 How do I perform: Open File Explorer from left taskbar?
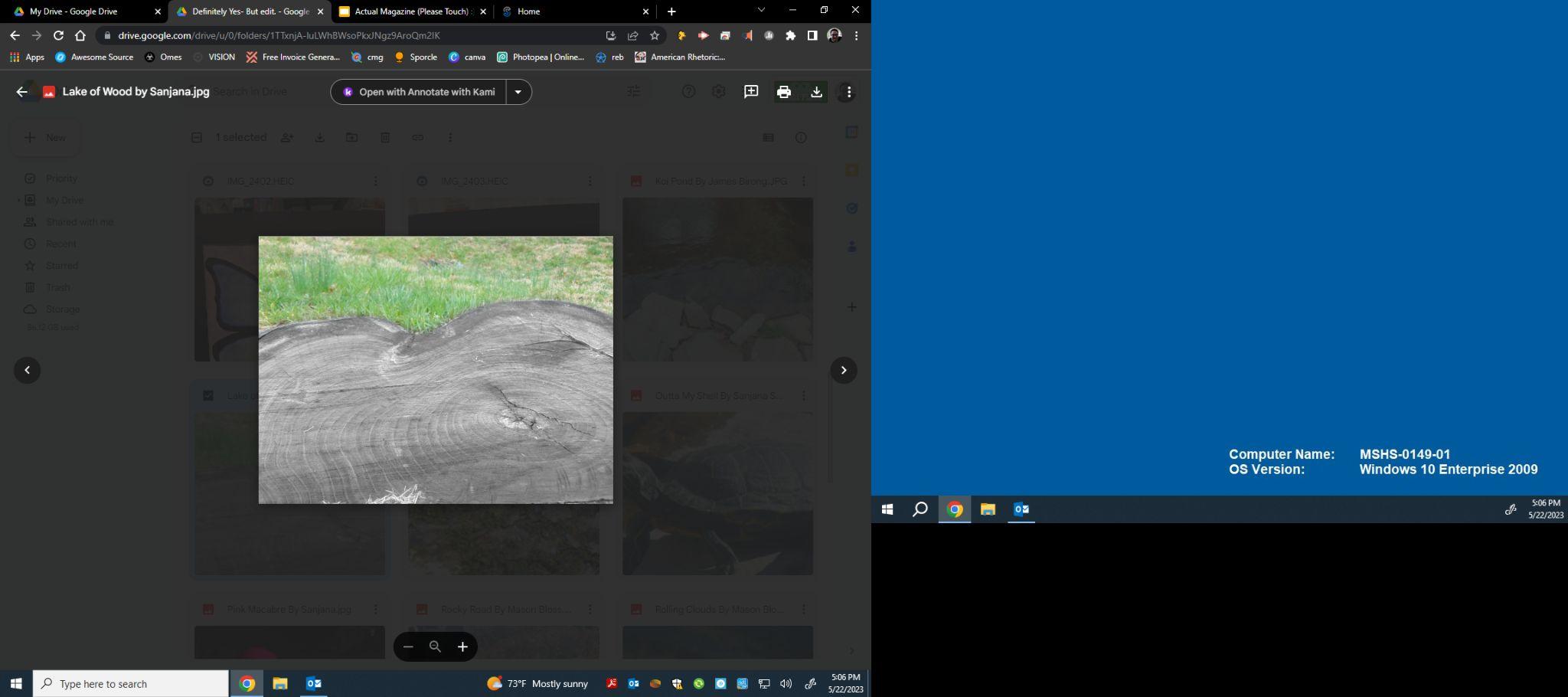pos(280,684)
